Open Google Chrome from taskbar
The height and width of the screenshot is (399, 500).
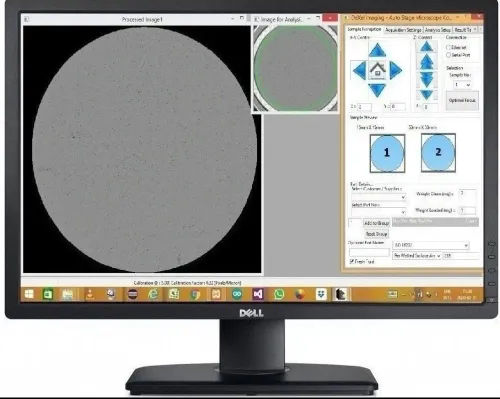pyautogui.click(x=195, y=294)
